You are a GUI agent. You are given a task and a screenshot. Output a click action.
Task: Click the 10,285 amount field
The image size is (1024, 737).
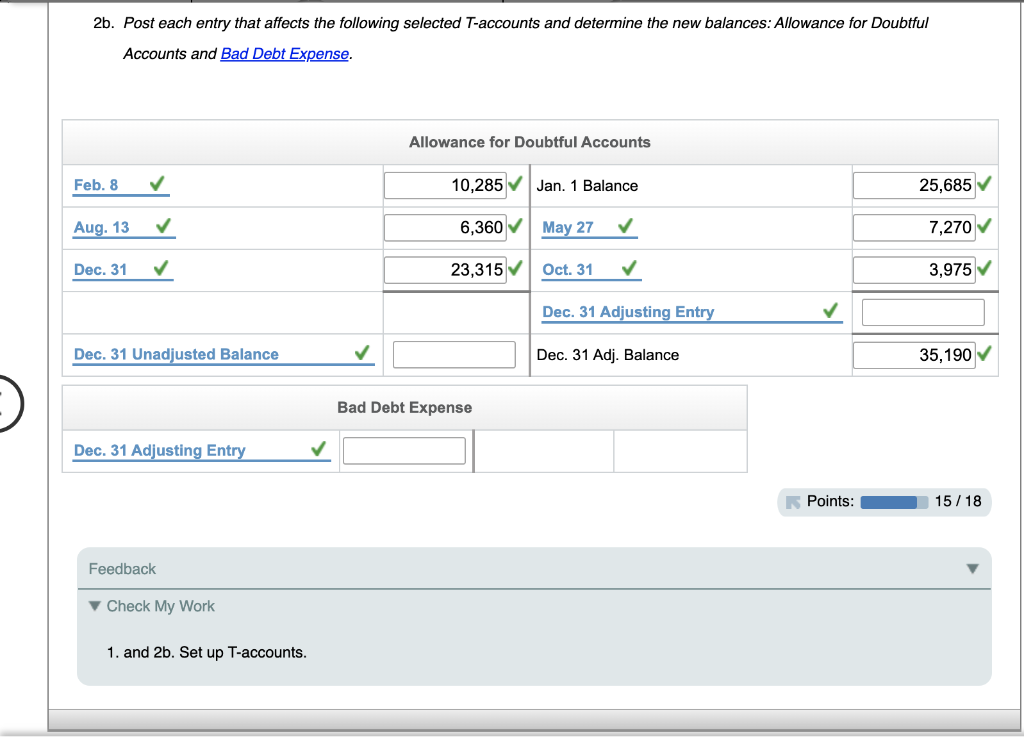[x=445, y=185]
